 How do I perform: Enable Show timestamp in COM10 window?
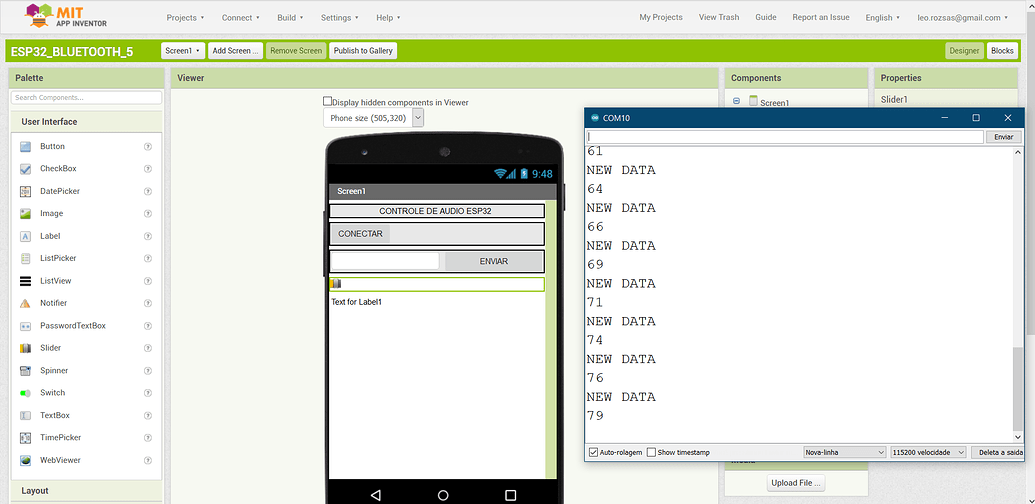coord(651,453)
